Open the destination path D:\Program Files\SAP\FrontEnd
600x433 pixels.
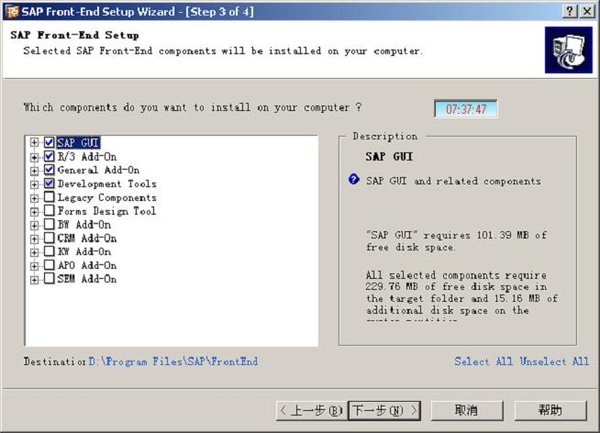pyautogui.click(x=173, y=362)
